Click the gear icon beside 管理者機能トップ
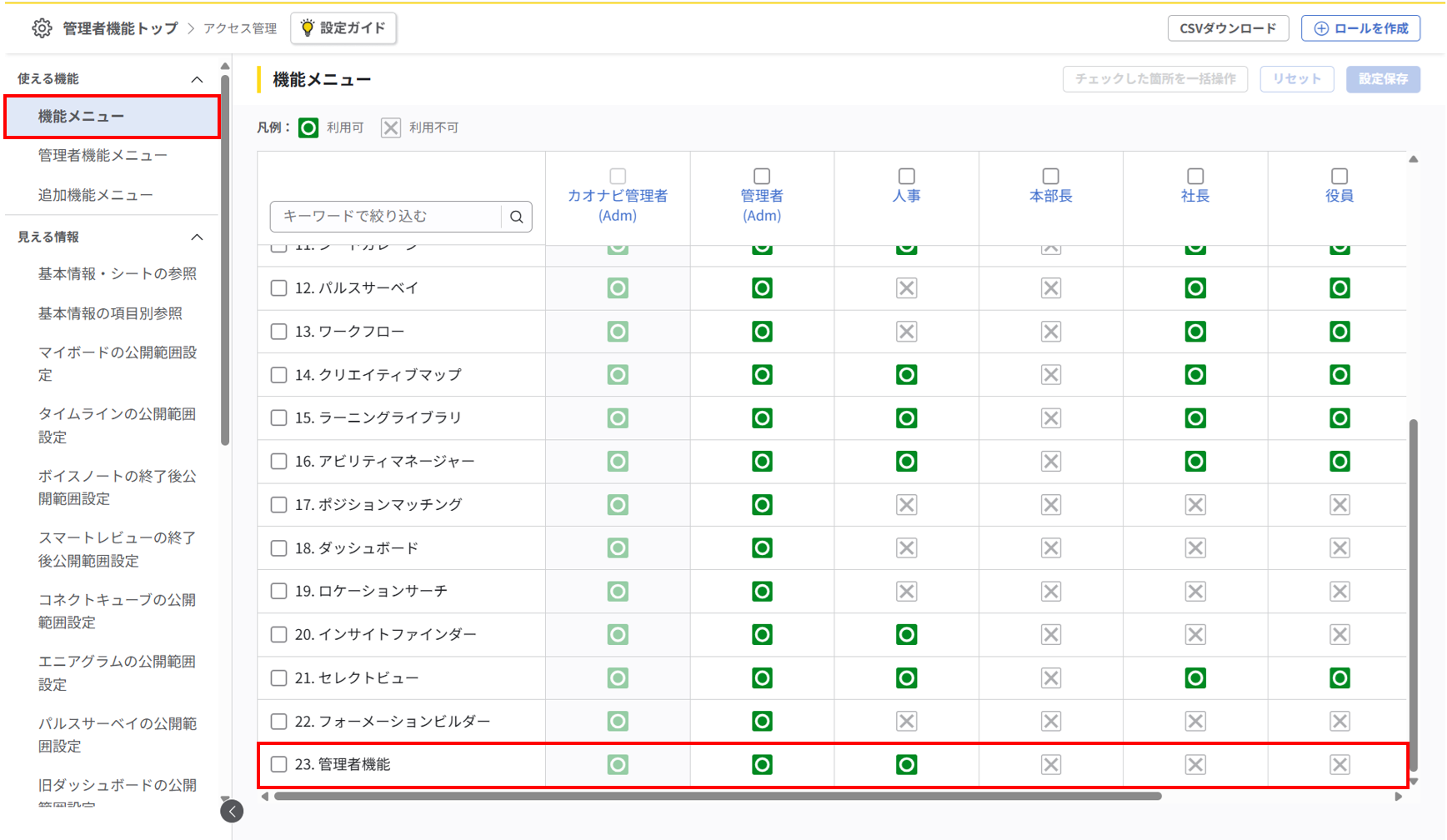This screenshot has height=840, width=1447. point(42,28)
